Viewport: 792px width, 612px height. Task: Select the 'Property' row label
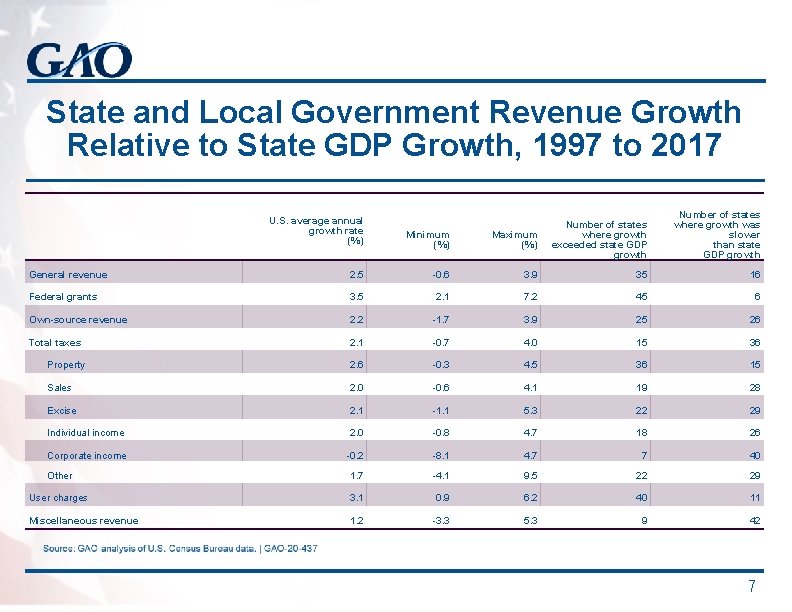(x=66, y=365)
